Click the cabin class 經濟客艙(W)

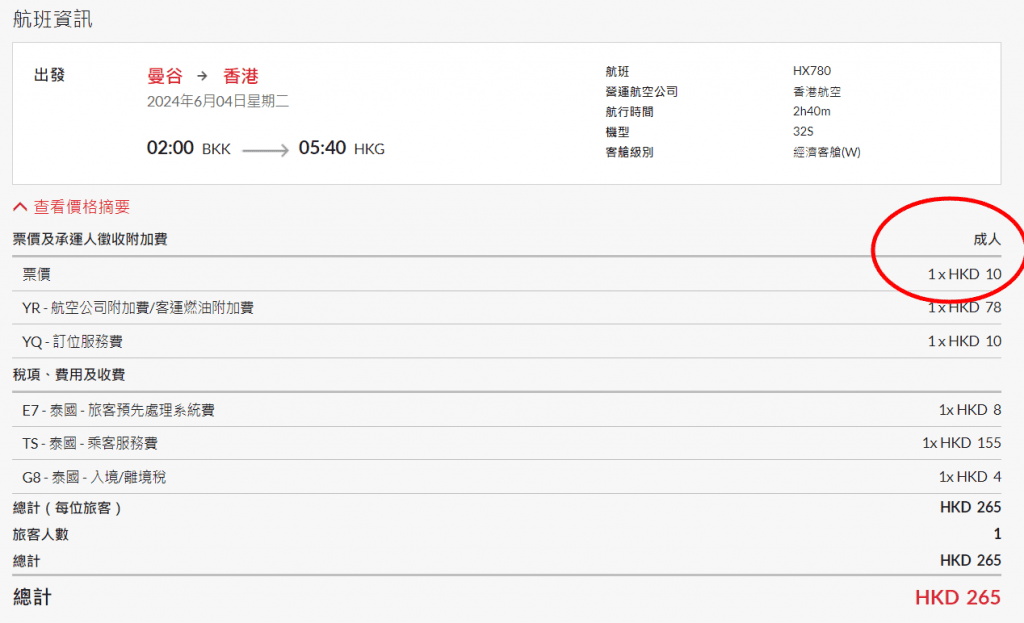point(826,152)
